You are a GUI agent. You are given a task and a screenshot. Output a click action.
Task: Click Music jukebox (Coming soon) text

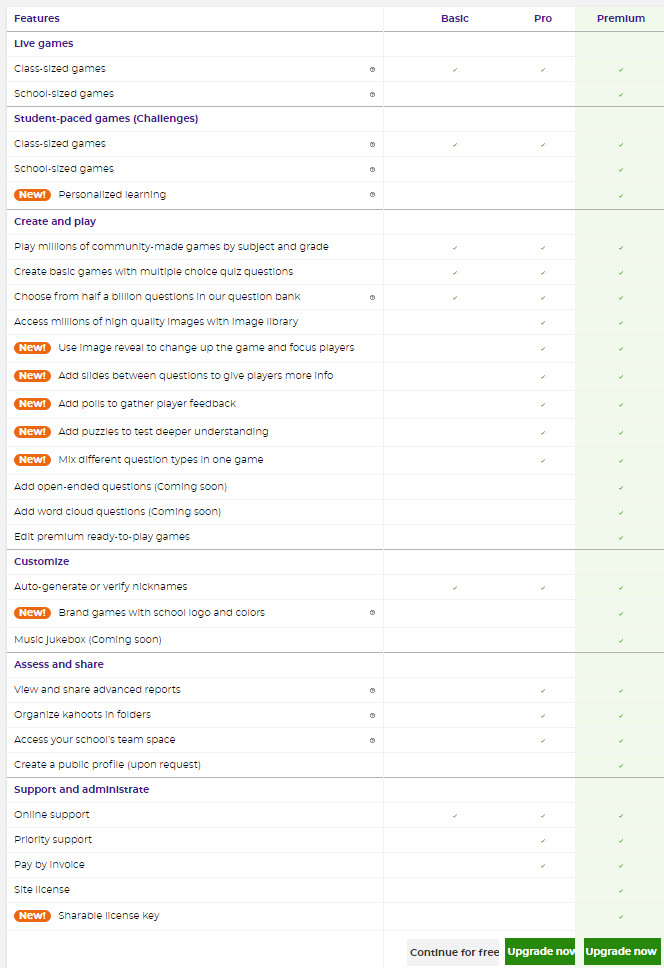(88, 640)
